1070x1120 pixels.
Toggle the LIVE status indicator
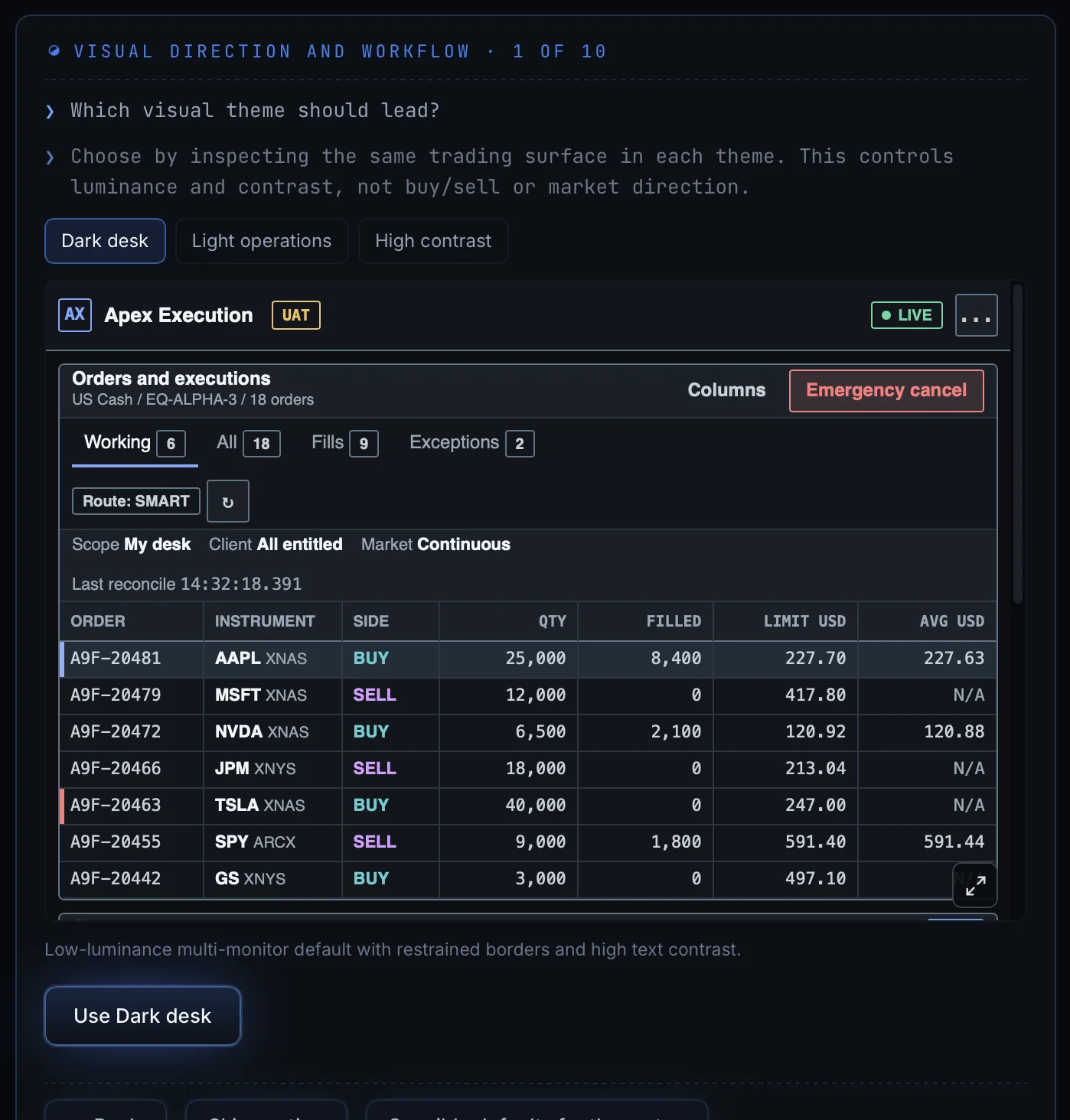point(907,315)
